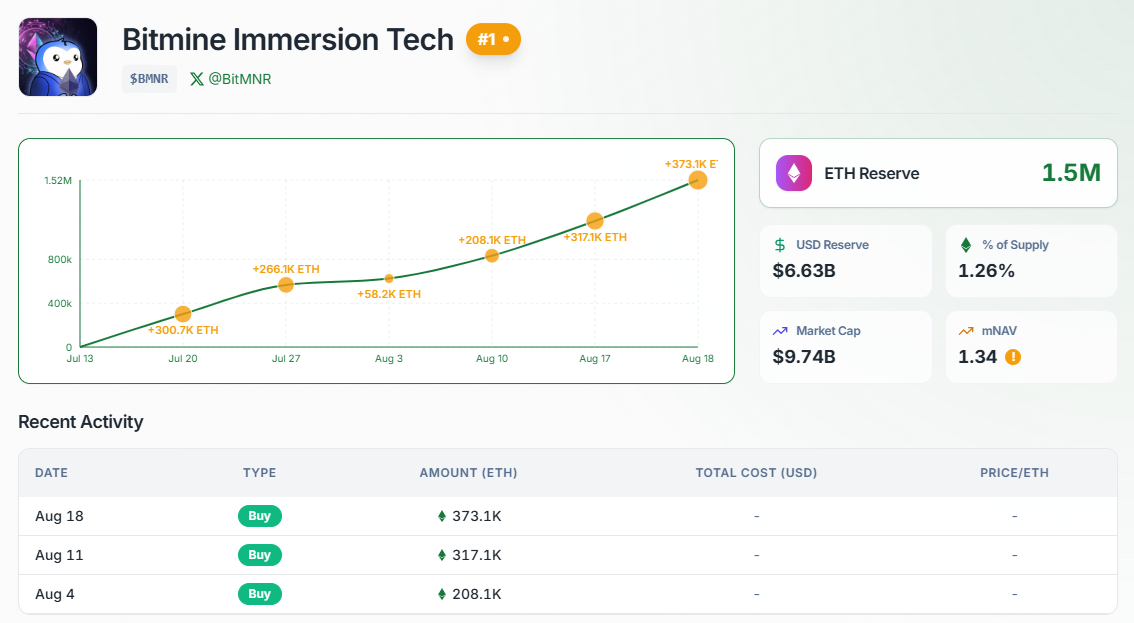Click the green Ethereum % of Supply icon
The image size is (1134, 623).
[x=966, y=245]
